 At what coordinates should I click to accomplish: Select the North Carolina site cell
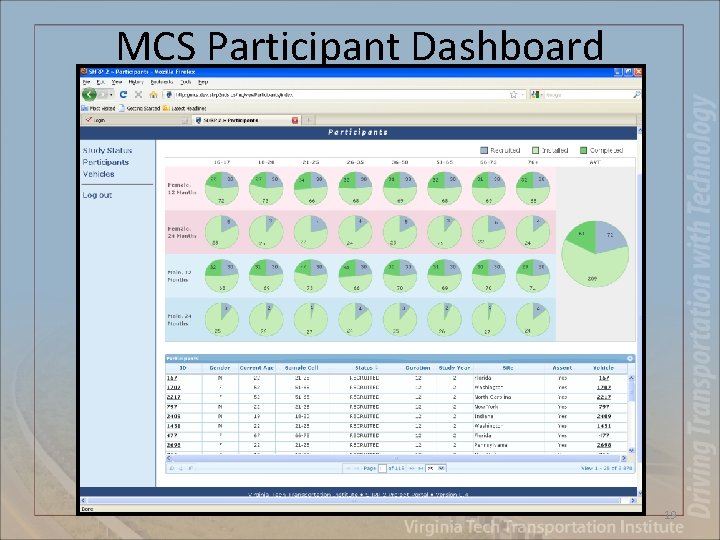(x=508, y=397)
